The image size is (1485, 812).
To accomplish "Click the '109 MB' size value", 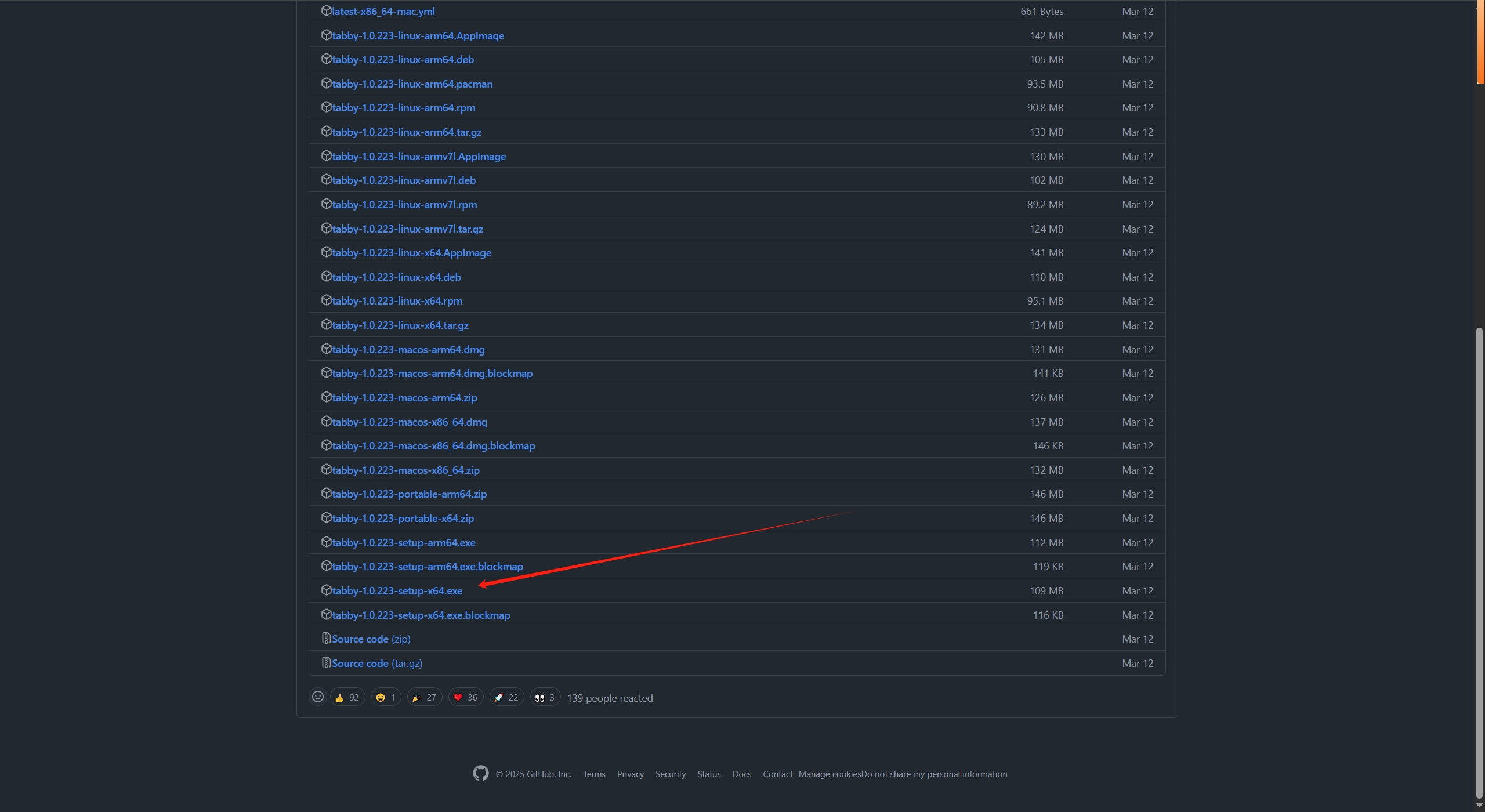I will (1046, 591).
